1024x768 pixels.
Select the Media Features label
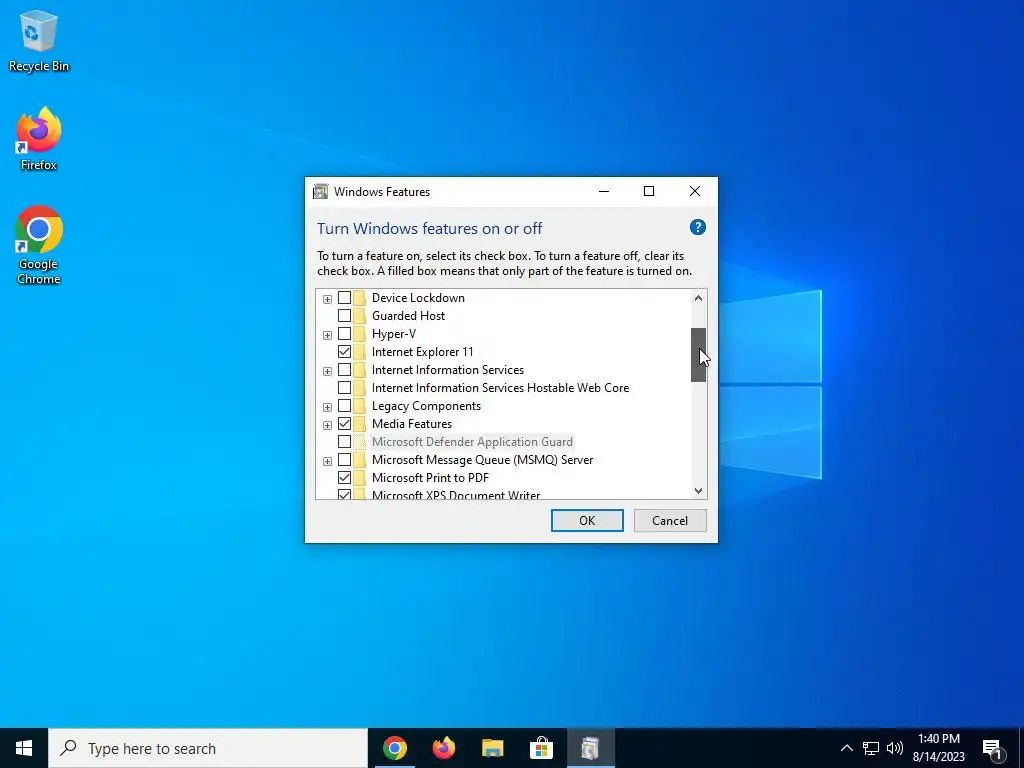point(411,424)
